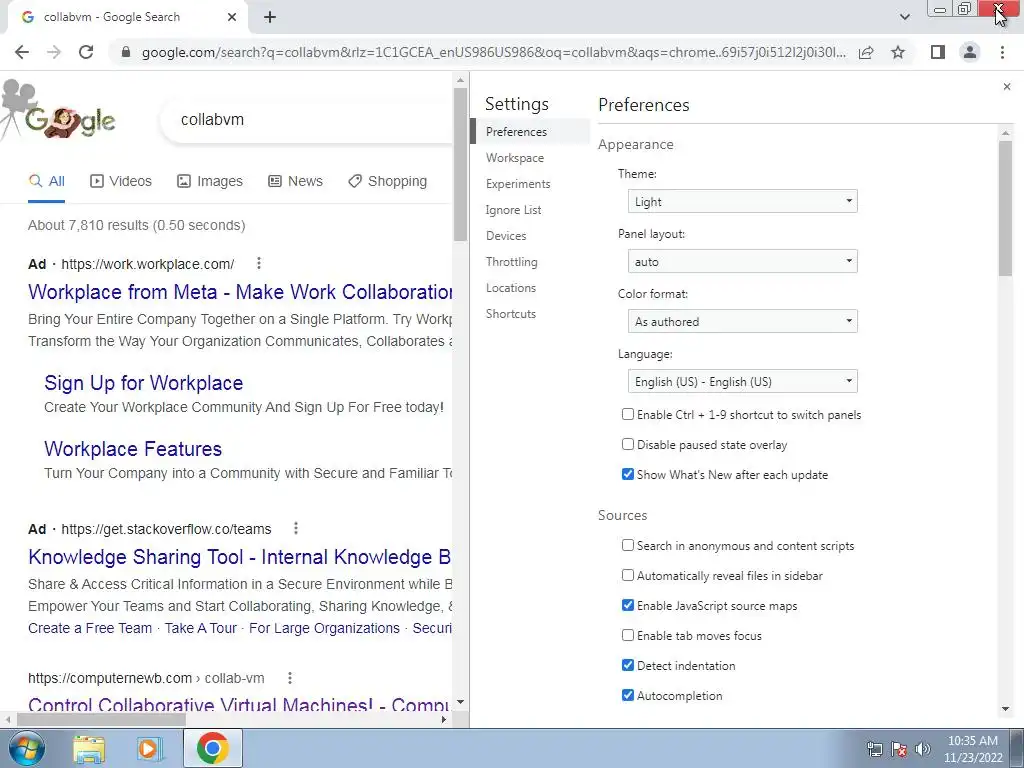This screenshot has height=768, width=1024.
Task: Click the browser forward arrow
Action: [x=54, y=52]
